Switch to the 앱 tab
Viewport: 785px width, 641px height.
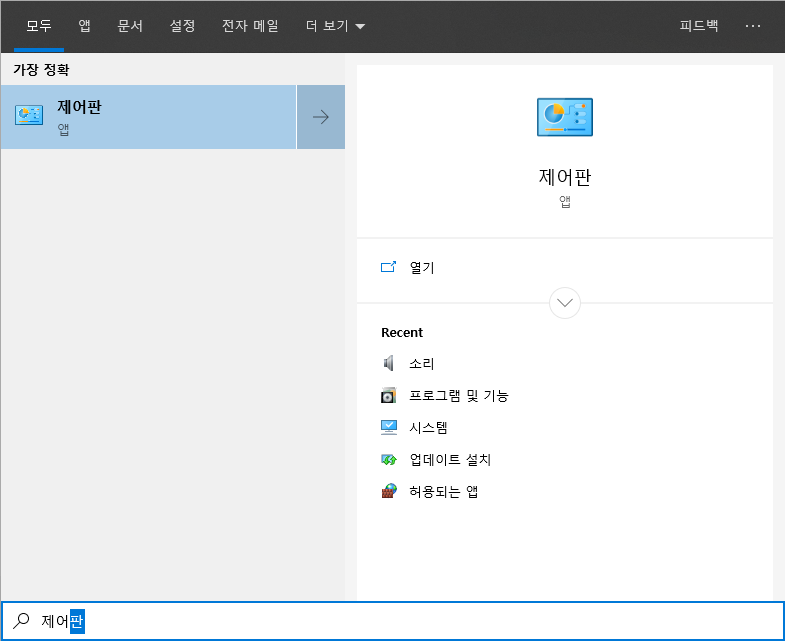tap(84, 26)
